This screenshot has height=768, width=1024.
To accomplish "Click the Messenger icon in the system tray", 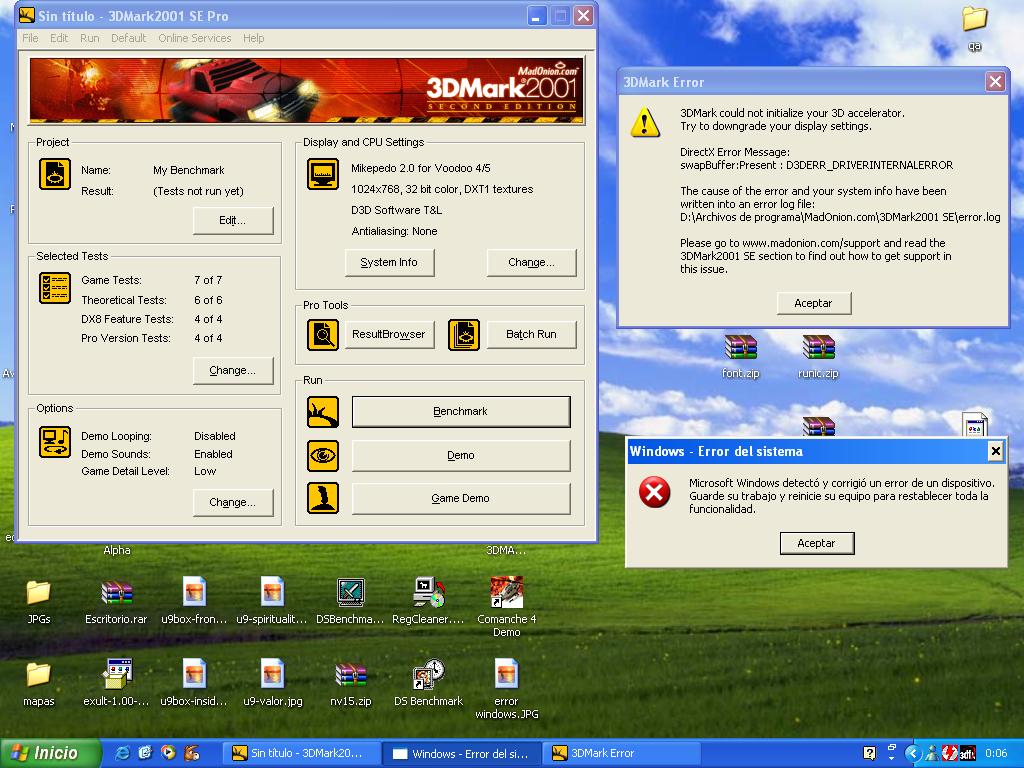I will (x=933, y=754).
